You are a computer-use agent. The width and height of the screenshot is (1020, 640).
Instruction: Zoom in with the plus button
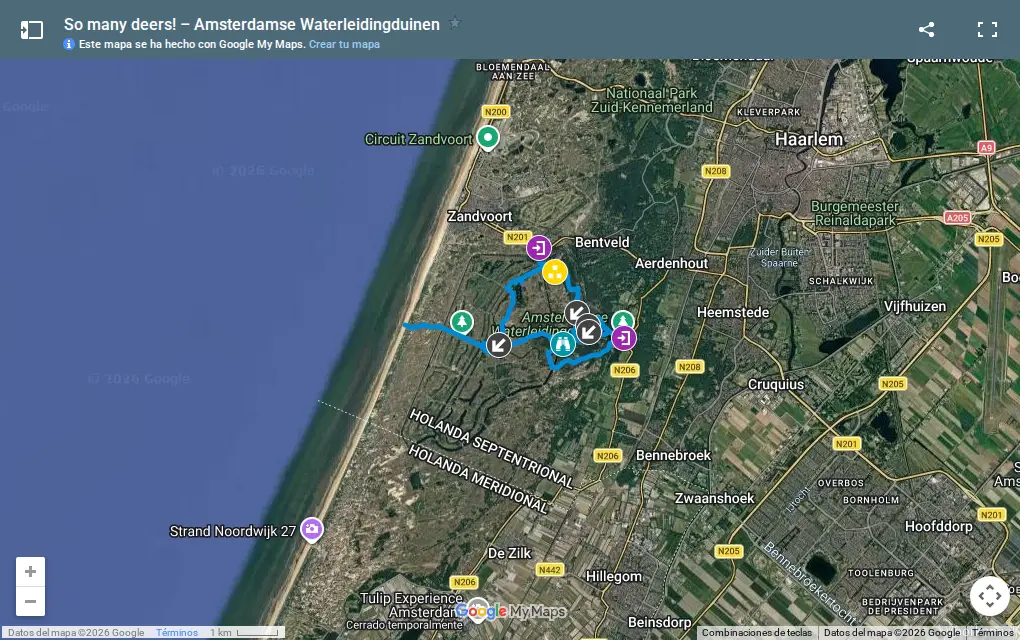(x=31, y=572)
